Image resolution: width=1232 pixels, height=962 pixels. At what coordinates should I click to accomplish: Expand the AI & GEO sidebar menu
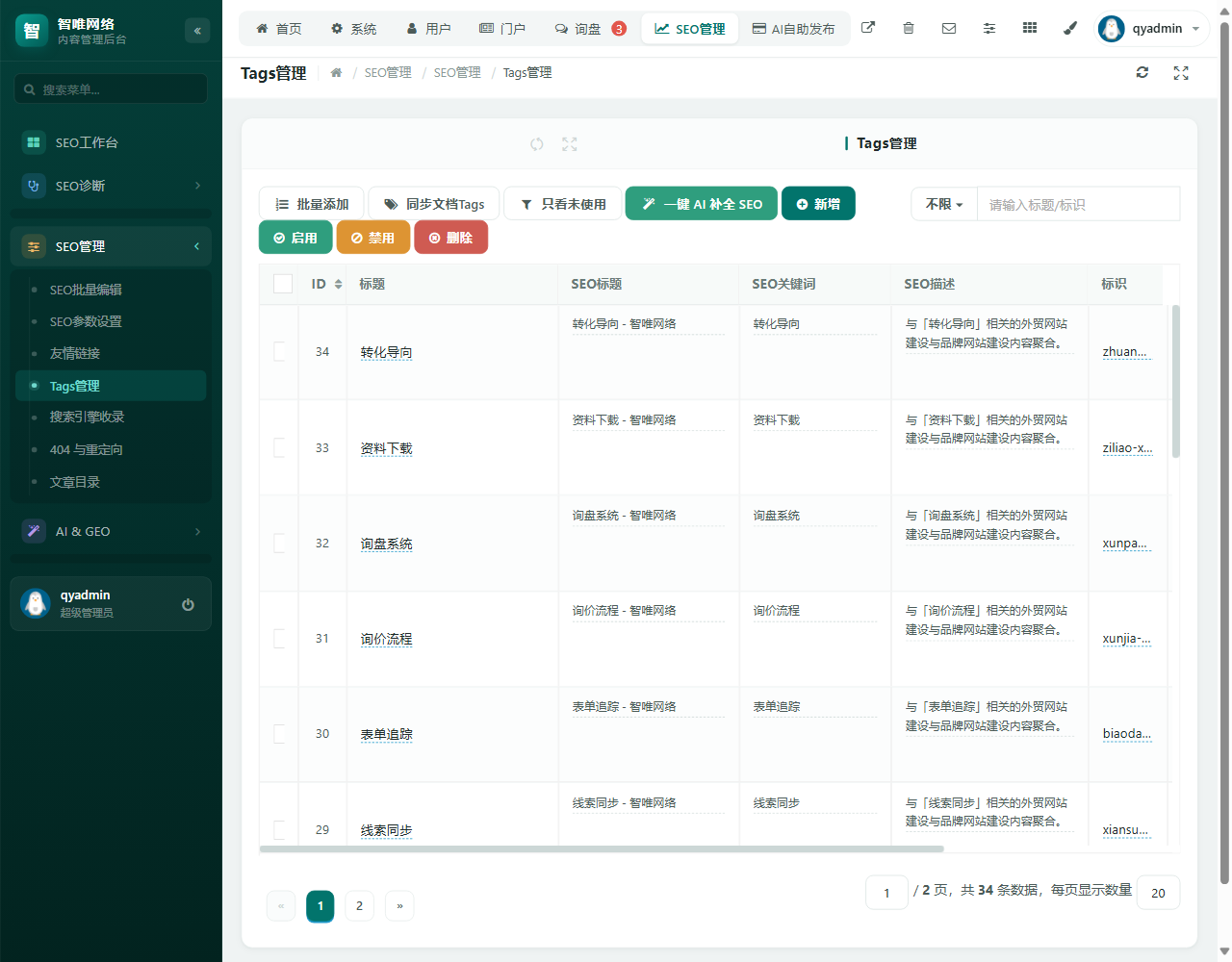111,531
